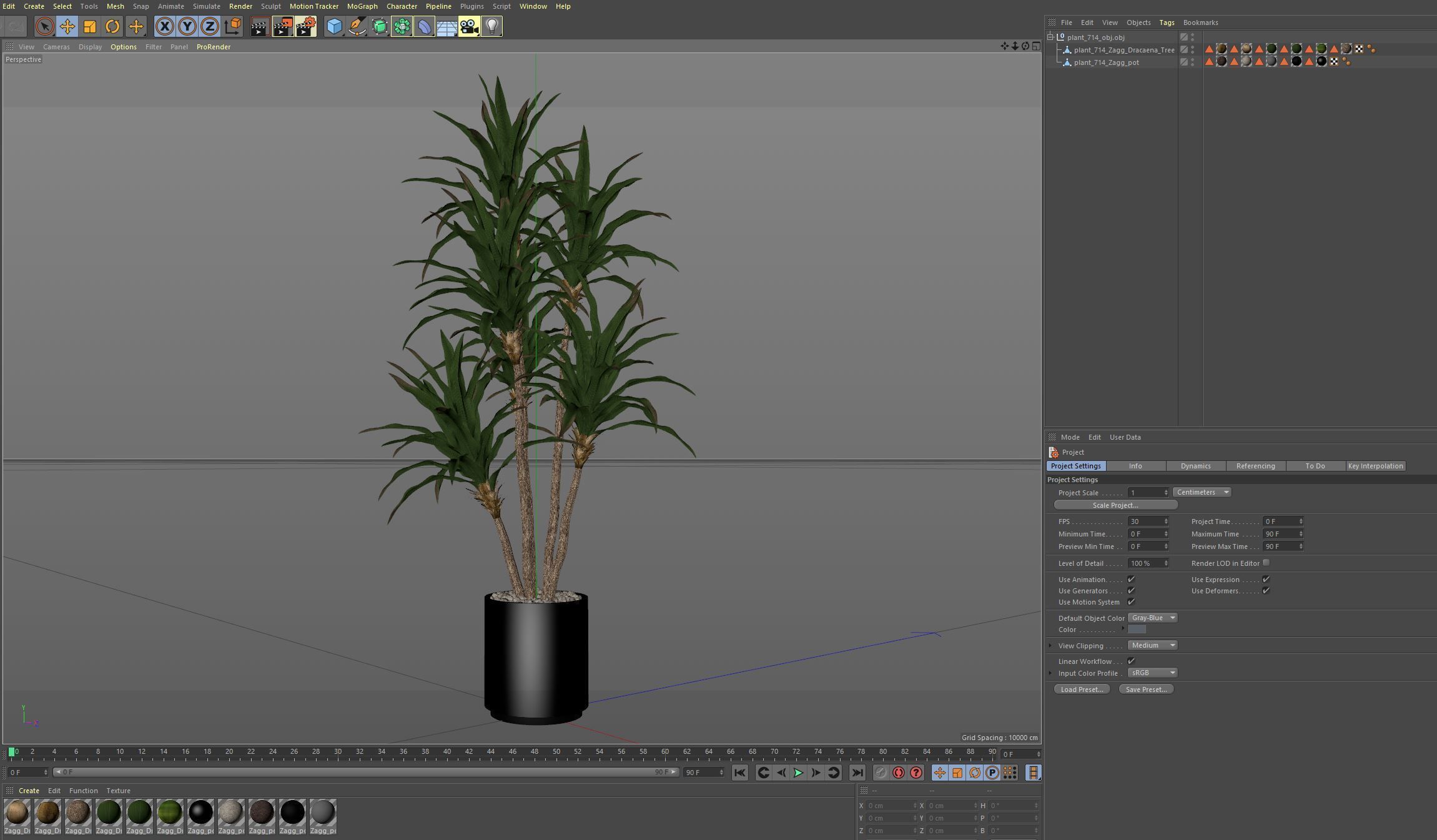Click the FPS value stepper arrows
The height and width of the screenshot is (840, 1437).
(1165, 521)
